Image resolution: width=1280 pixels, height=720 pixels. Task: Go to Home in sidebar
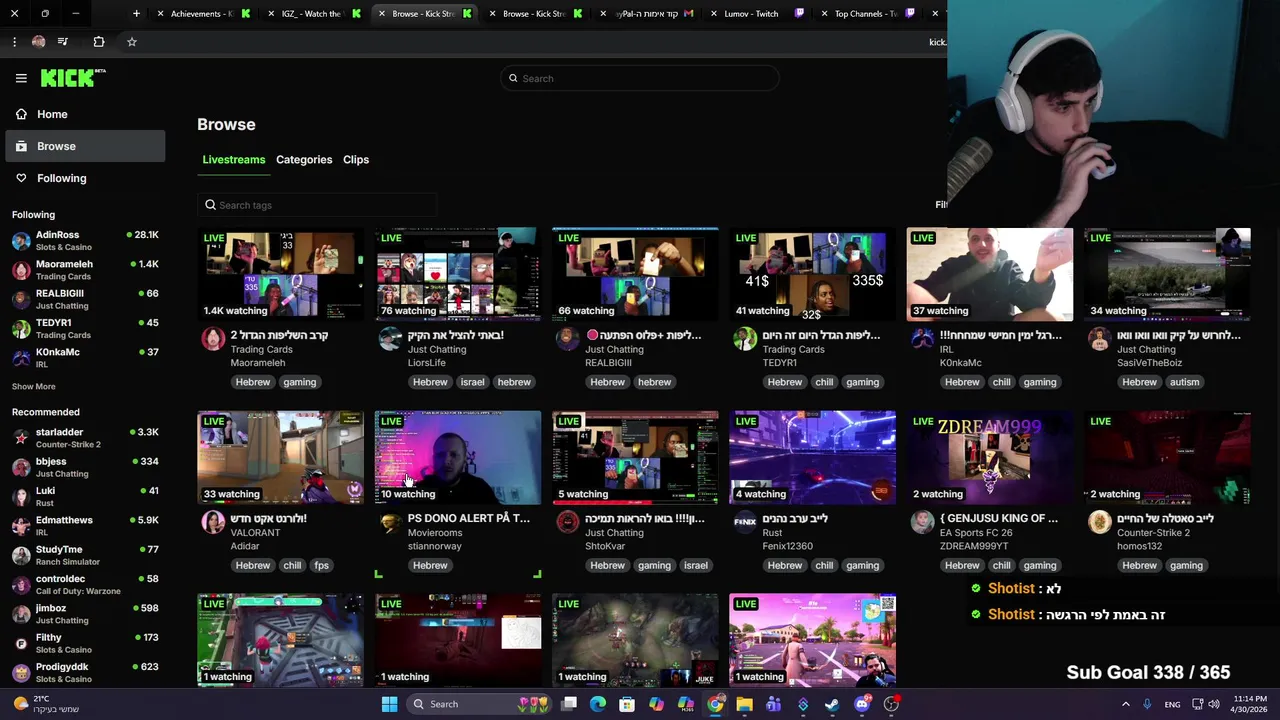84,114
